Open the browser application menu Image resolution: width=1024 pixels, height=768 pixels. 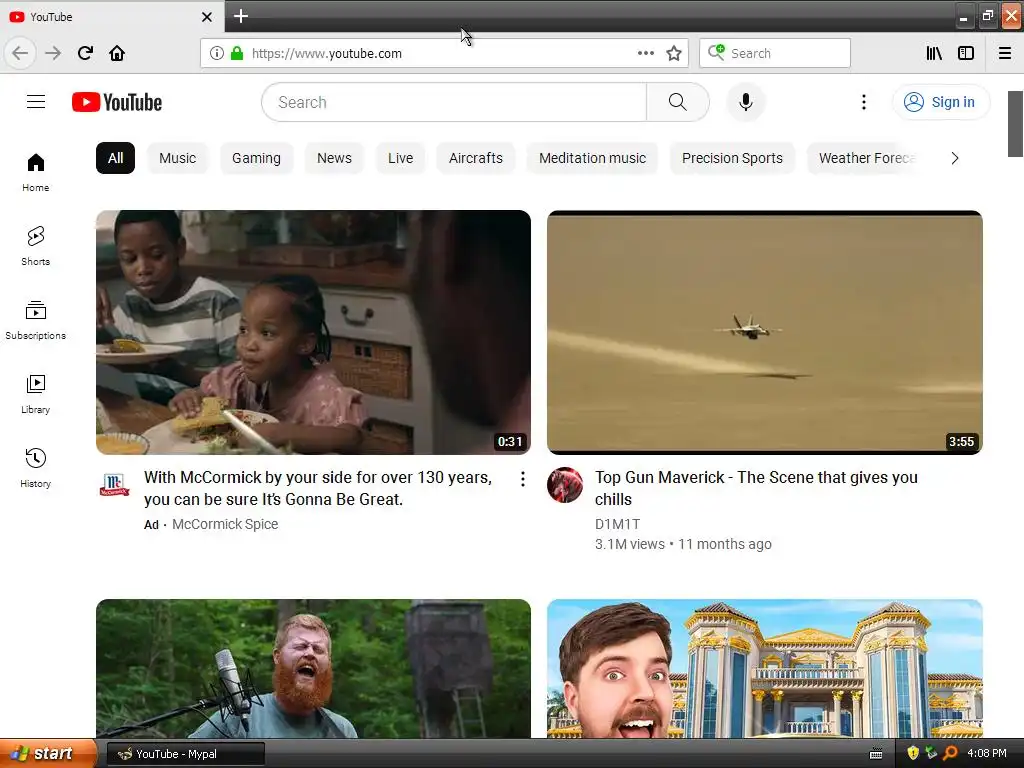1005,53
